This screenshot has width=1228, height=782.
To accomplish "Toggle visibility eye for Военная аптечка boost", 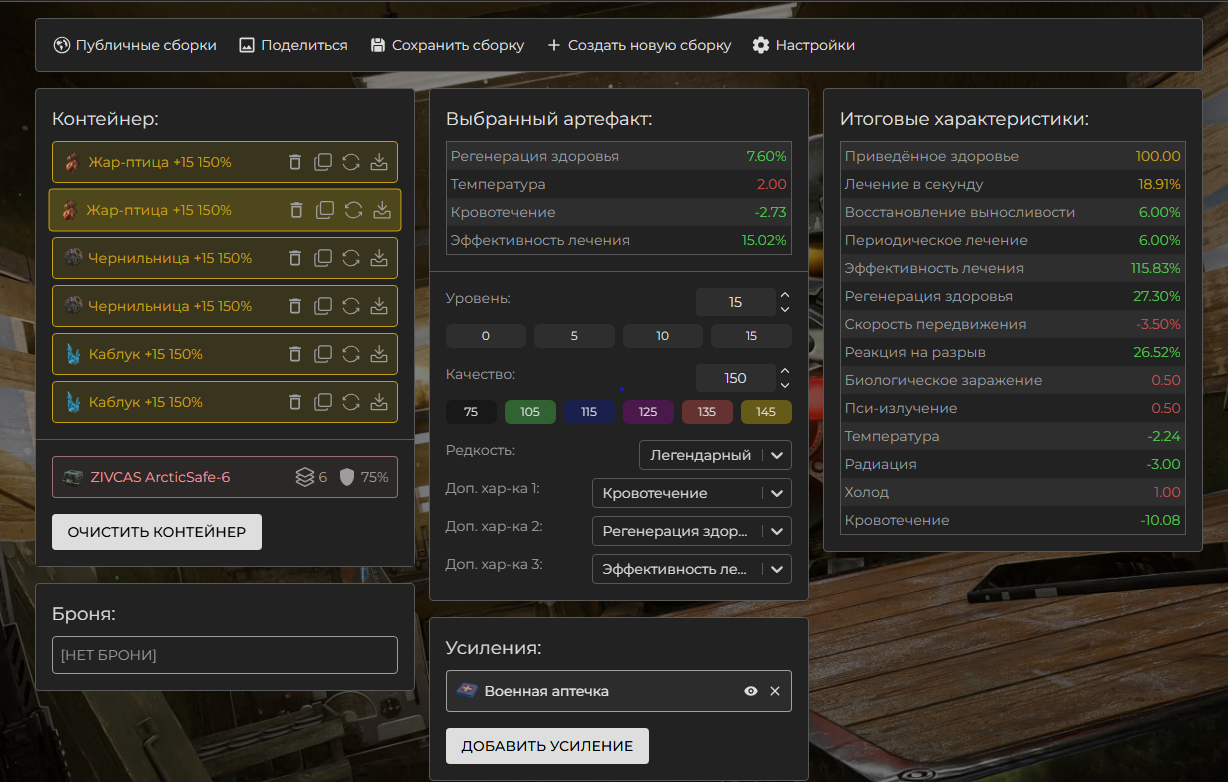I will point(751,691).
